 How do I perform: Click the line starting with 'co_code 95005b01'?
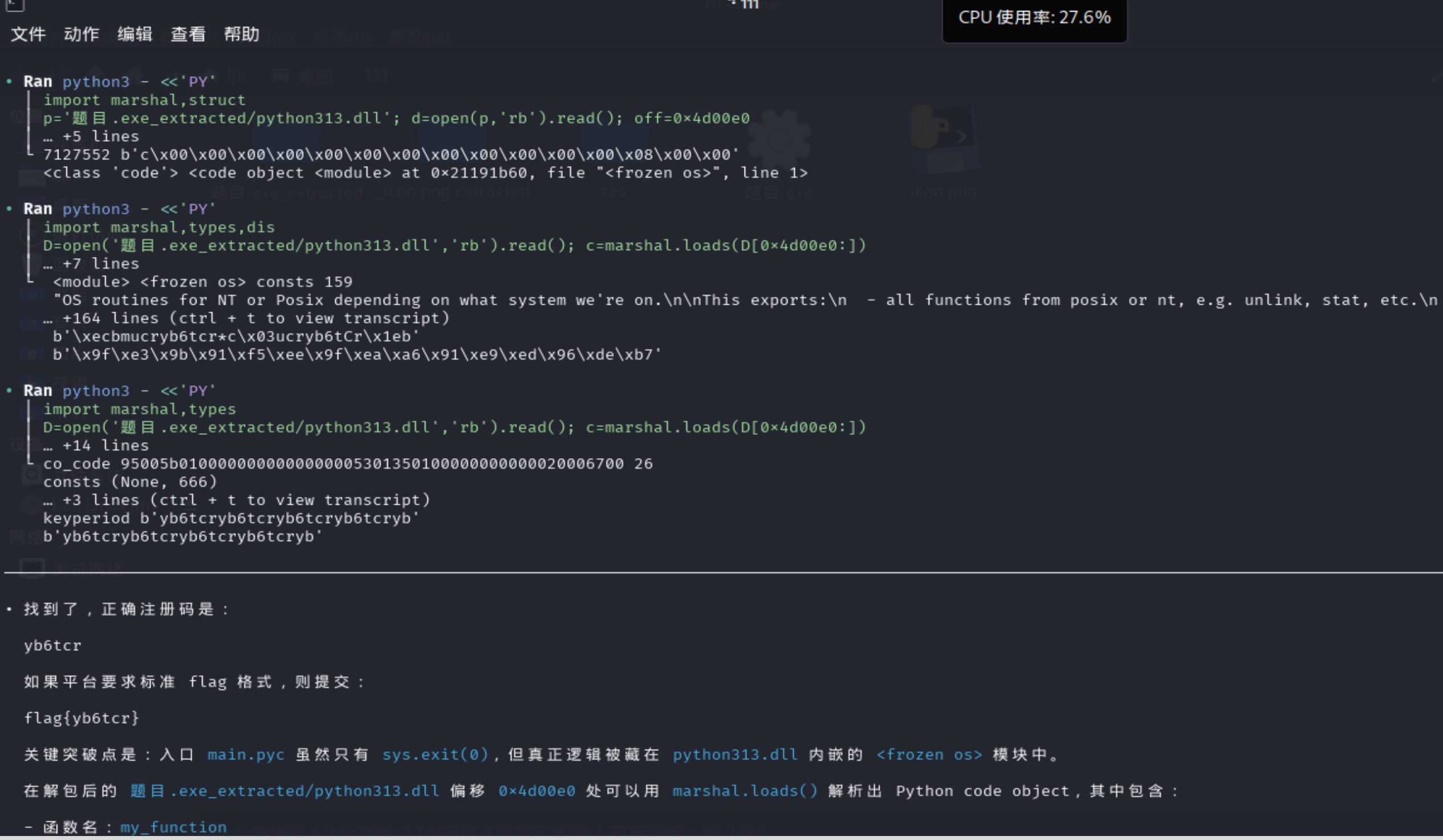point(348,464)
